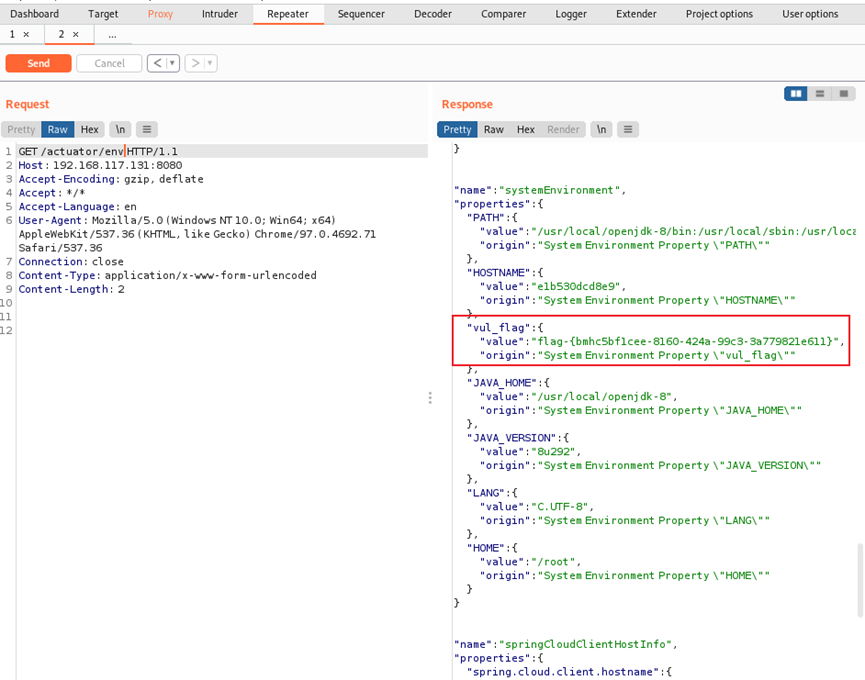This screenshot has height=680, width=865.
Task: Open the back history dropdown arrow
Action: coord(173,63)
